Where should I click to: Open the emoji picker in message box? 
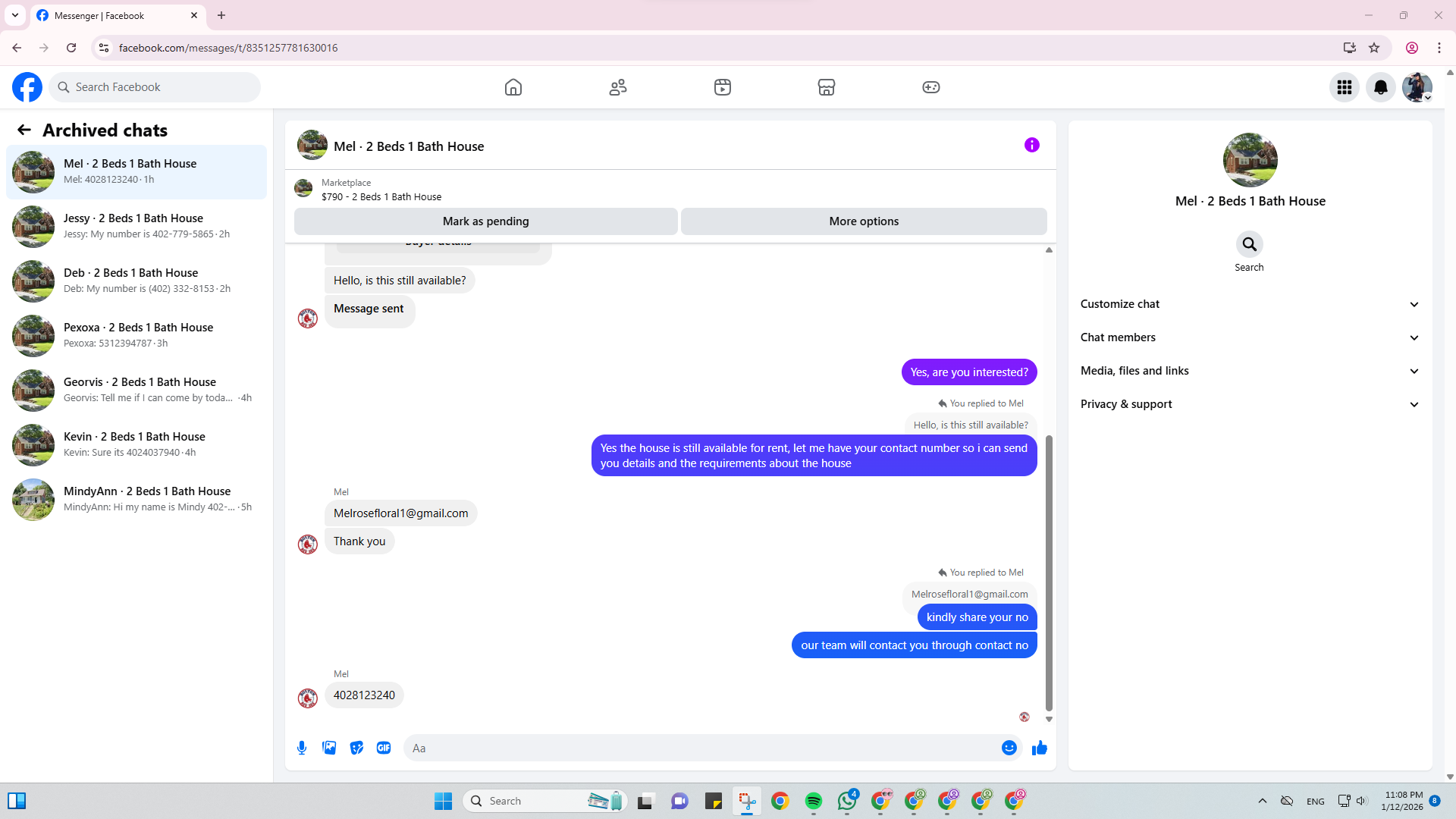pos(1009,748)
